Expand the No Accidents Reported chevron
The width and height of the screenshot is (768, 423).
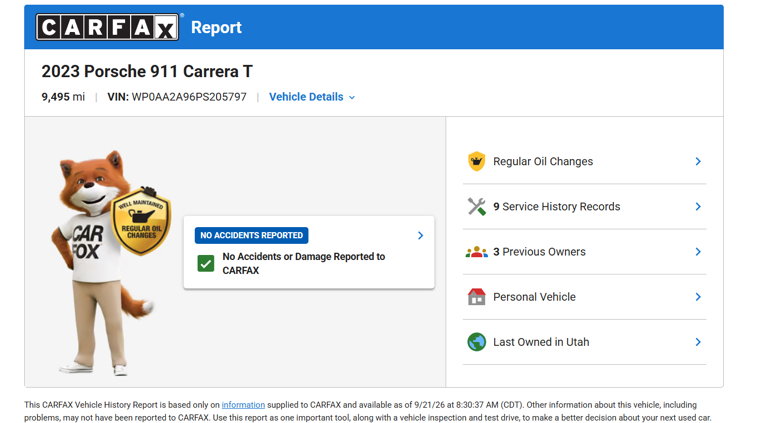click(x=420, y=235)
